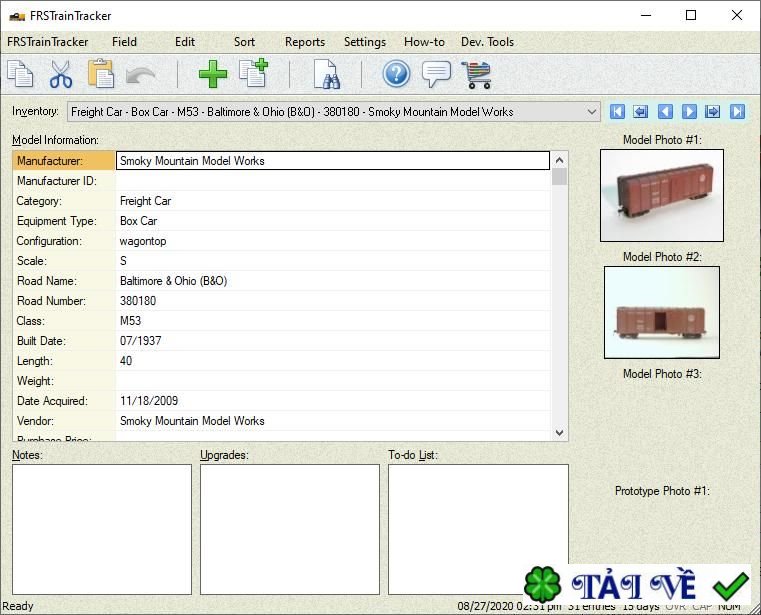Click the Paste clipboard icon
761x615 pixels.
coord(100,75)
